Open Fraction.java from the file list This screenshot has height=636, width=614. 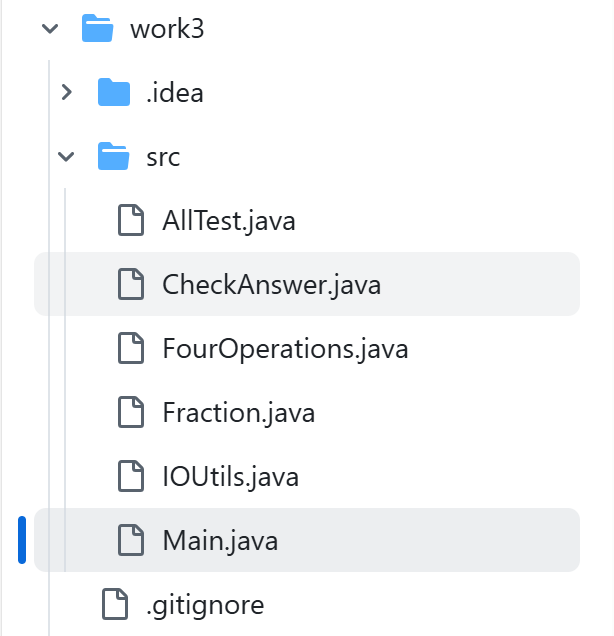[238, 412]
